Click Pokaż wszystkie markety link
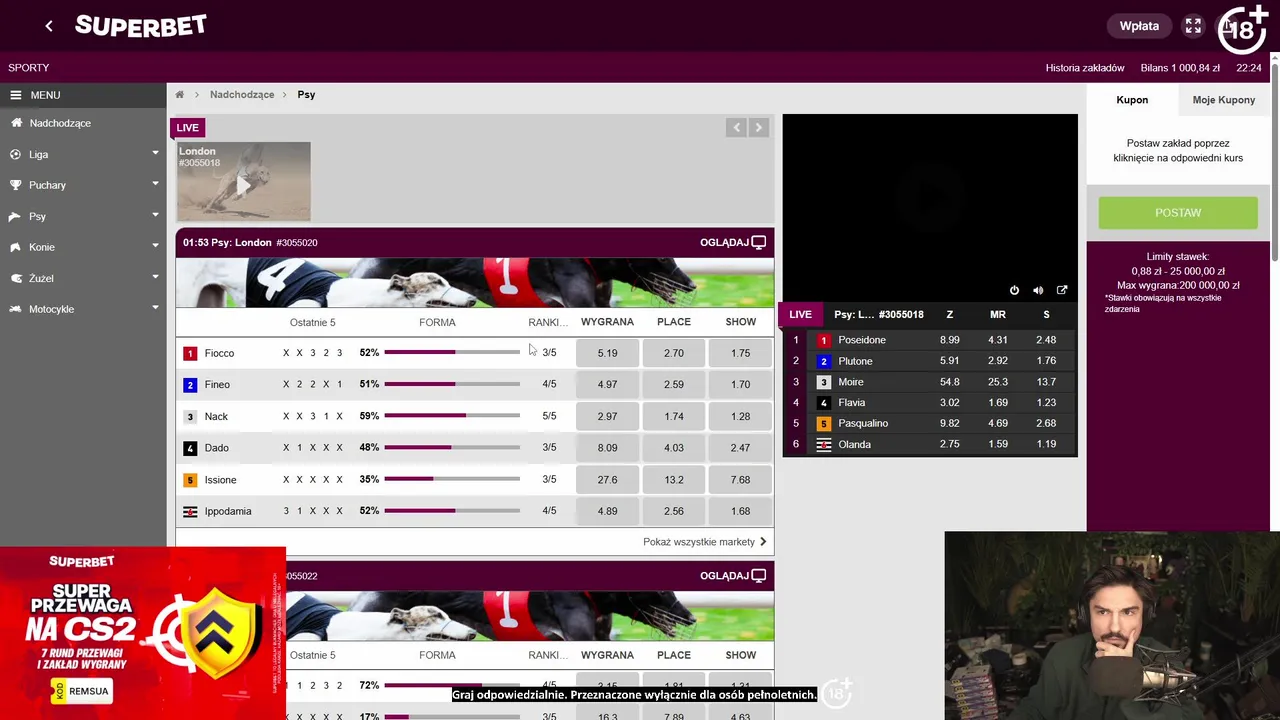The image size is (1280, 720). [705, 541]
